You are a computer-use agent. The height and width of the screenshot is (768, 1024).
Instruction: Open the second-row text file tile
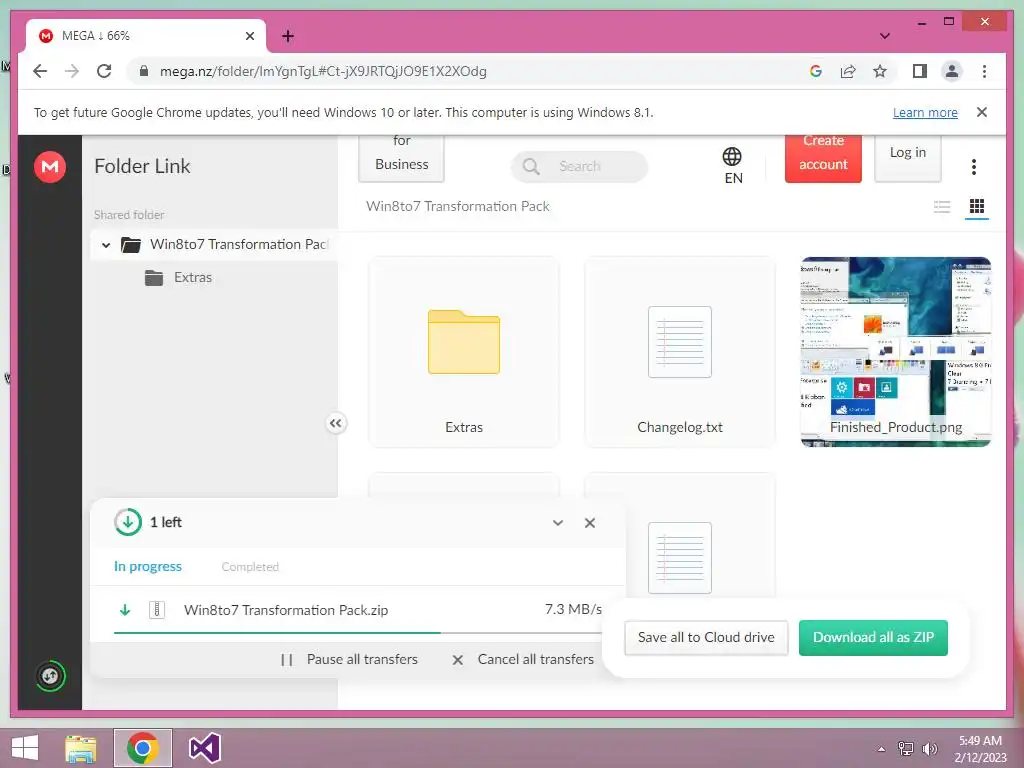tap(680, 536)
